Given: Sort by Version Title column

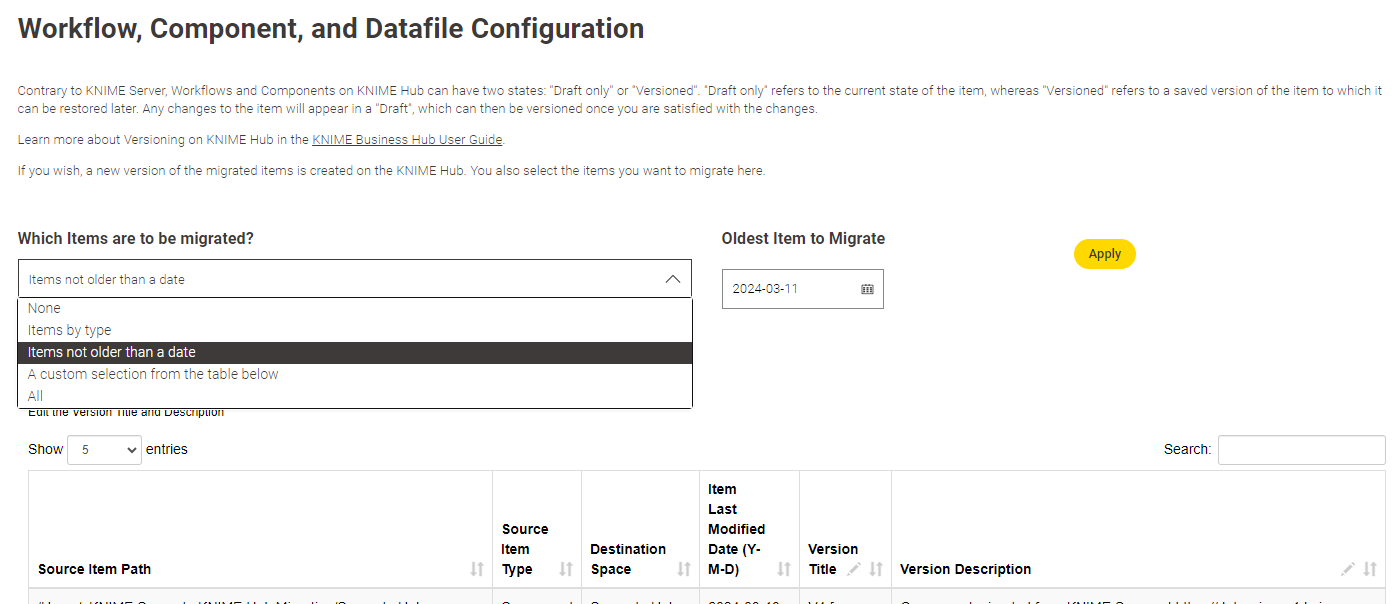Looking at the screenshot, I should pyautogui.click(x=876, y=569).
